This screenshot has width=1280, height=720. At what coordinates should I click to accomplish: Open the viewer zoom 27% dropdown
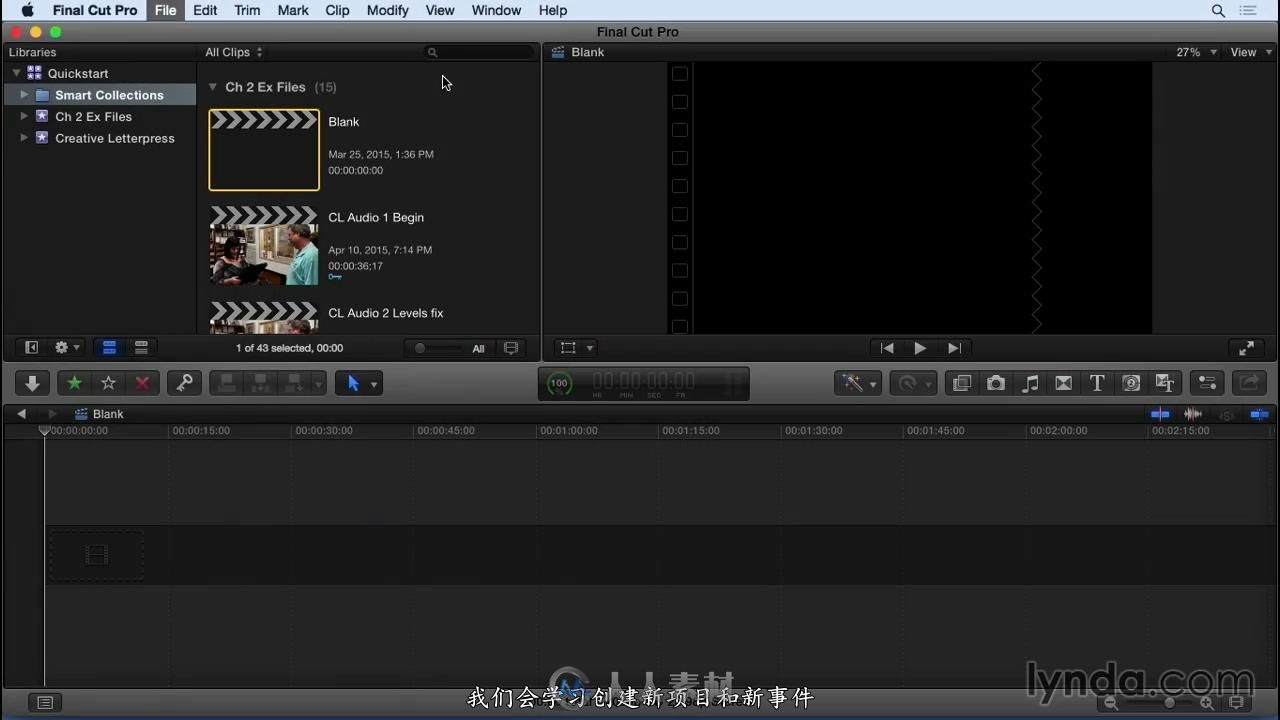pos(1196,52)
